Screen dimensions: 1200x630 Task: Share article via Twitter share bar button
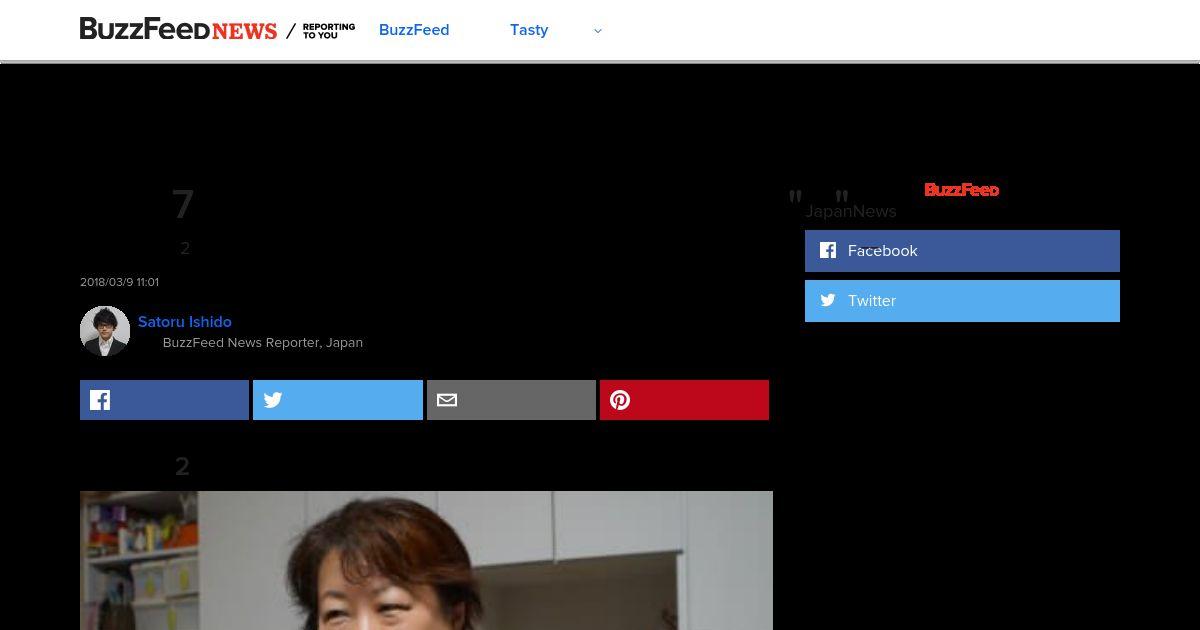click(338, 400)
